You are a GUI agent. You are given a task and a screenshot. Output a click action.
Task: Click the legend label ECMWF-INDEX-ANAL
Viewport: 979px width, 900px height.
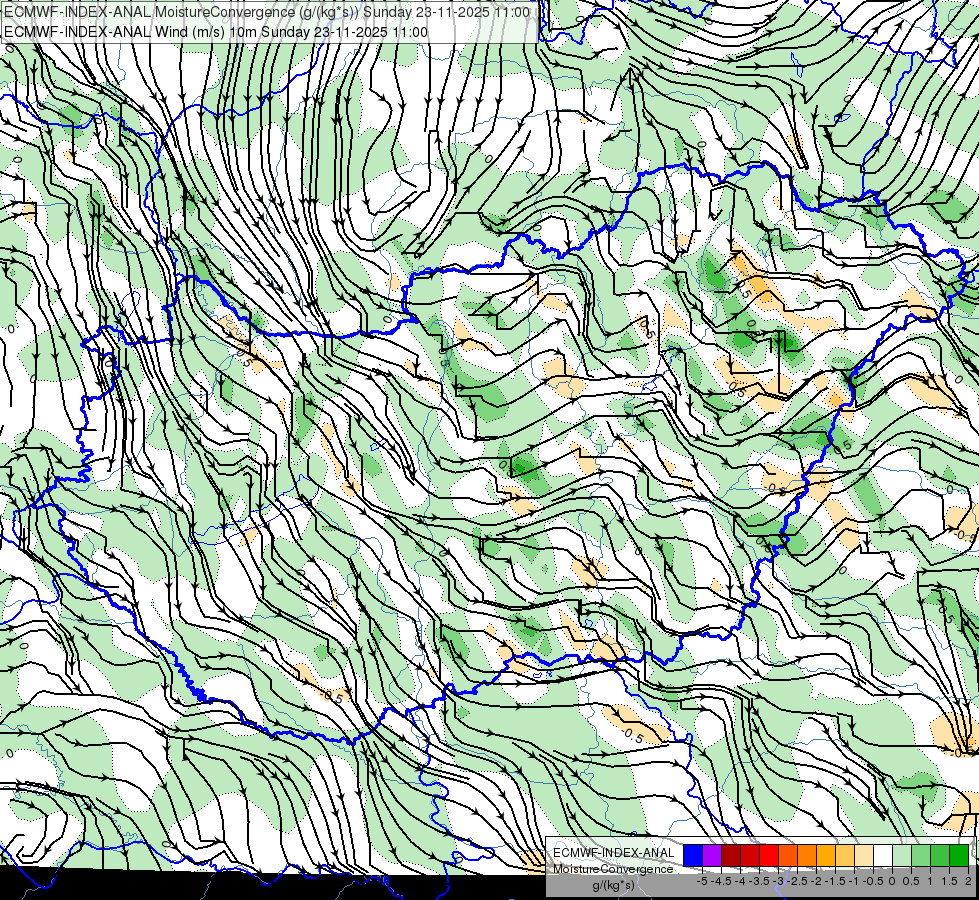click(614, 853)
